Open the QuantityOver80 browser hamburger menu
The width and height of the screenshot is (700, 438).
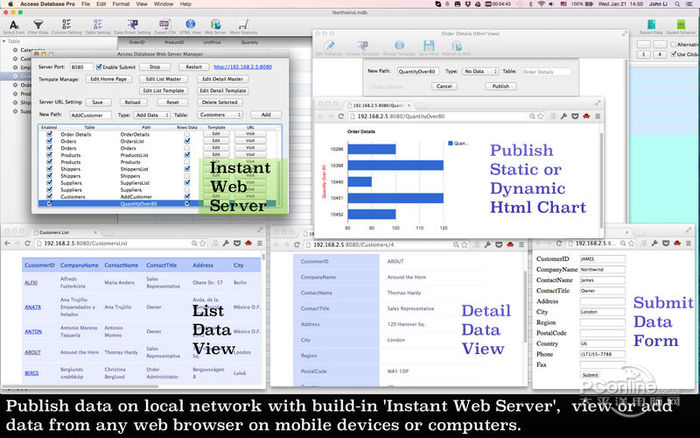(x=597, y=116)
